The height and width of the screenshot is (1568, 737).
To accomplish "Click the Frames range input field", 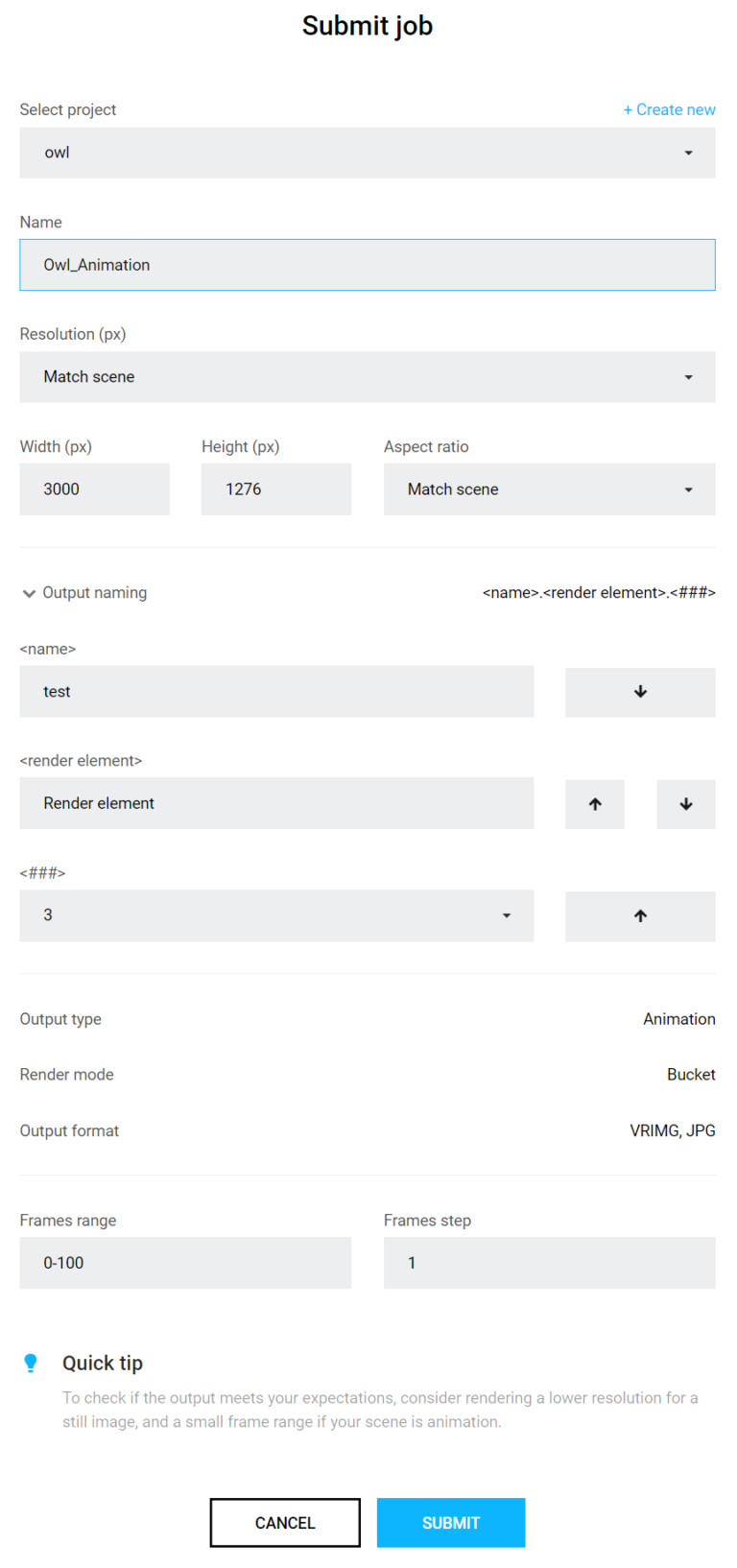I will 185,1263.
